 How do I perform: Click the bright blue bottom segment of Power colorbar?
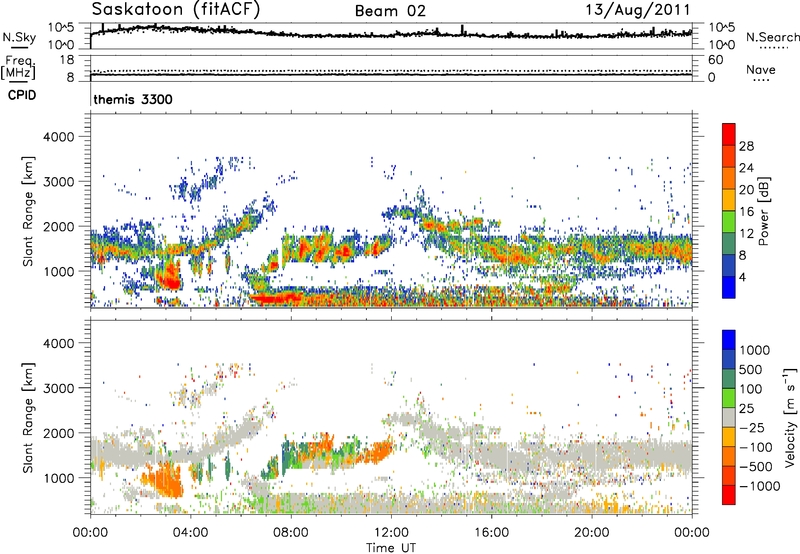coord(729,287)
